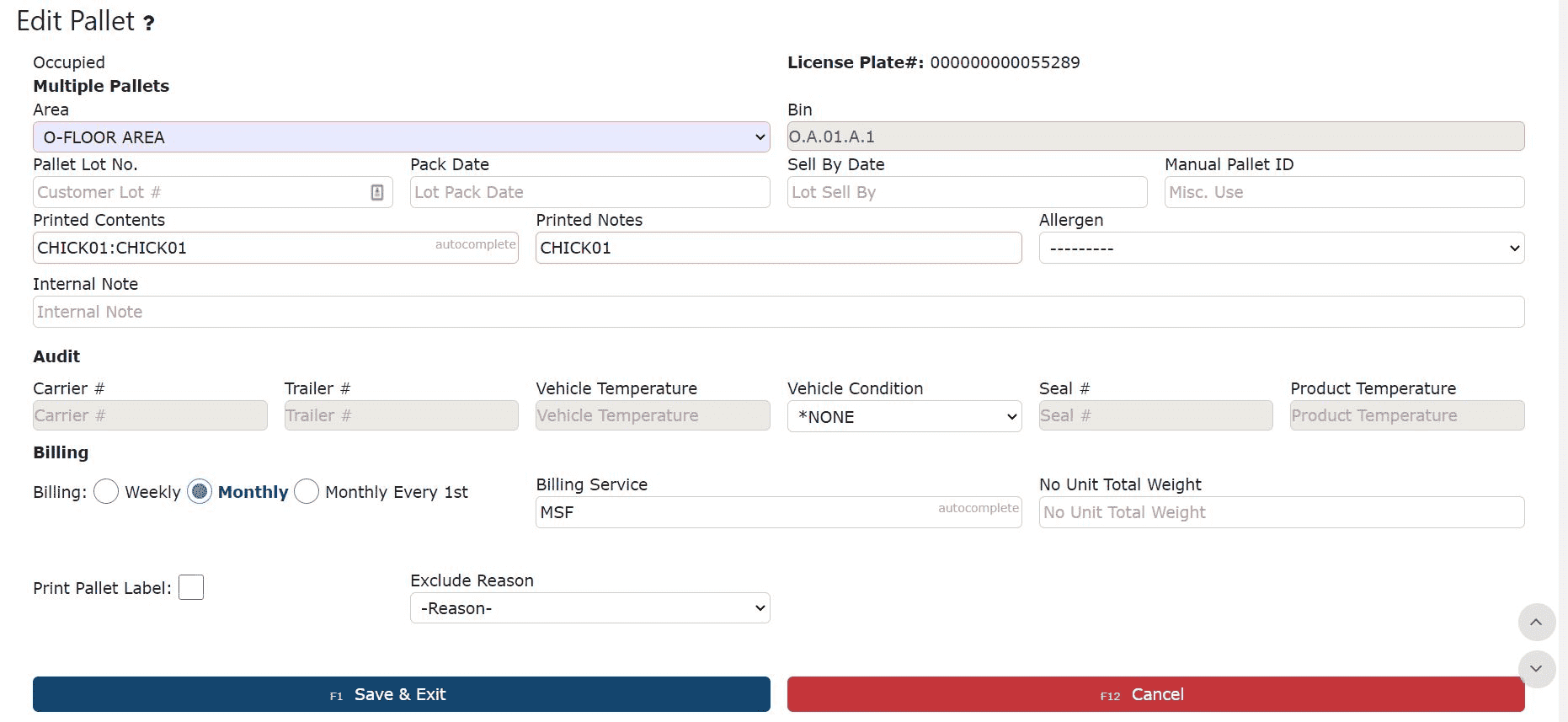Tick the Print Pallet Label checkbox

[191, 587]
